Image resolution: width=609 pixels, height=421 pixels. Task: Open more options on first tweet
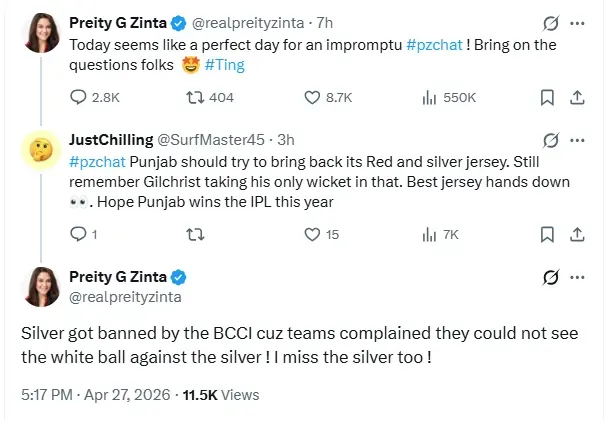click(x=577, y=24)
